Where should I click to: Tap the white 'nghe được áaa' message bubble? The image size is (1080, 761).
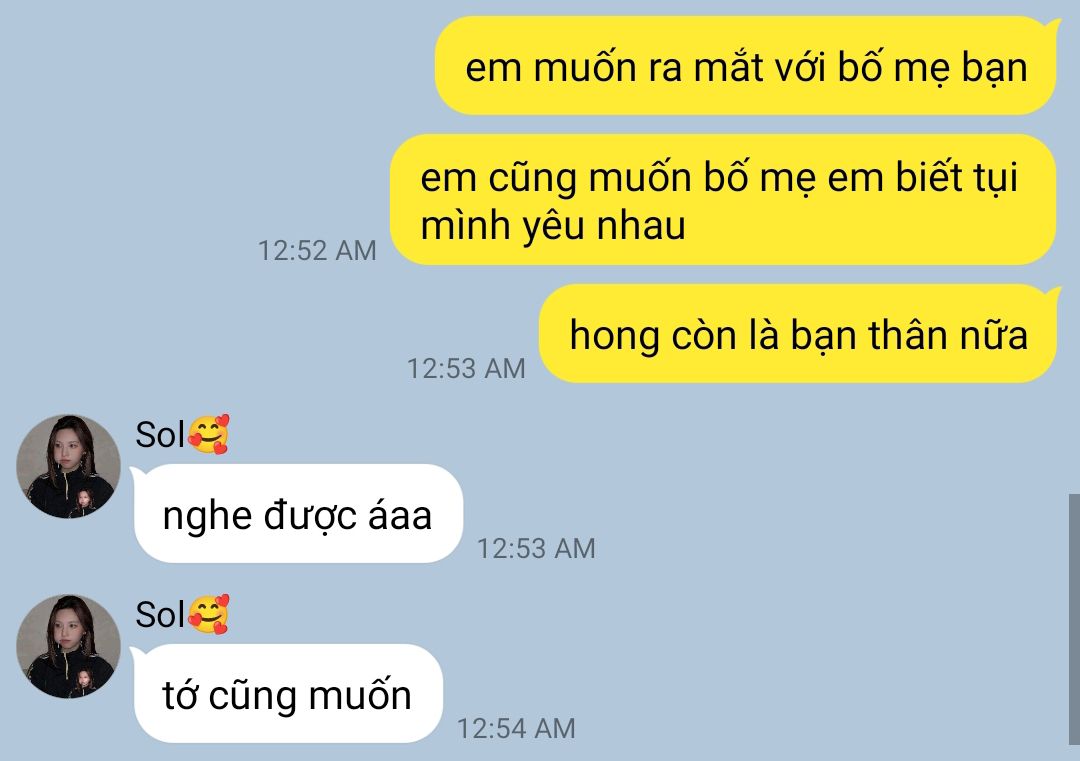pos(298,514)
